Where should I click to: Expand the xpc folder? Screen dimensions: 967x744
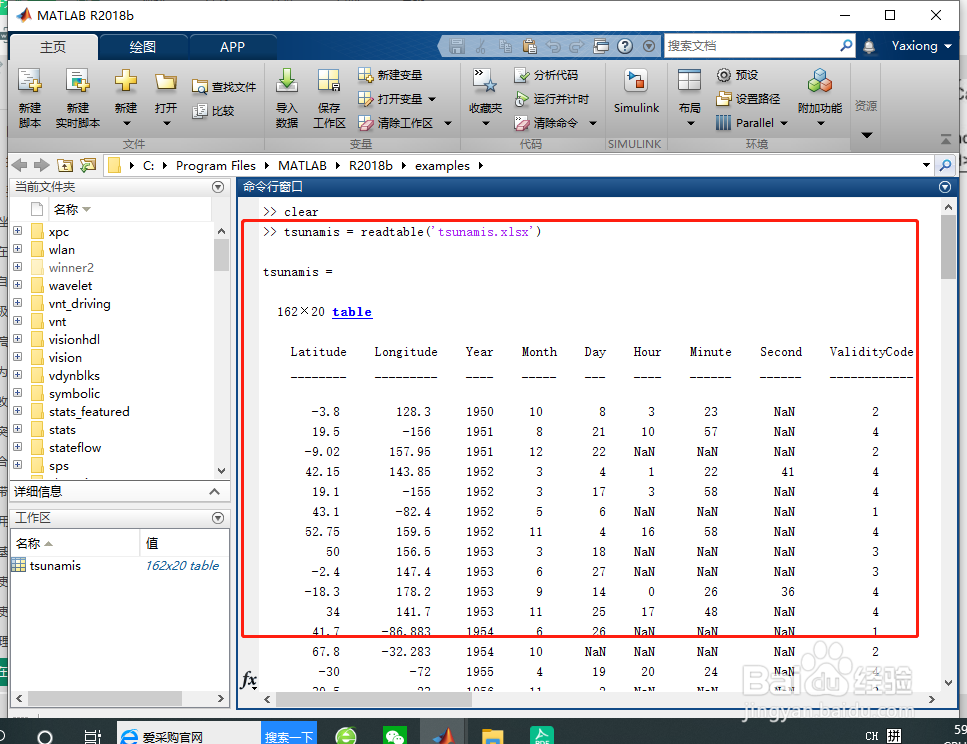17,231
